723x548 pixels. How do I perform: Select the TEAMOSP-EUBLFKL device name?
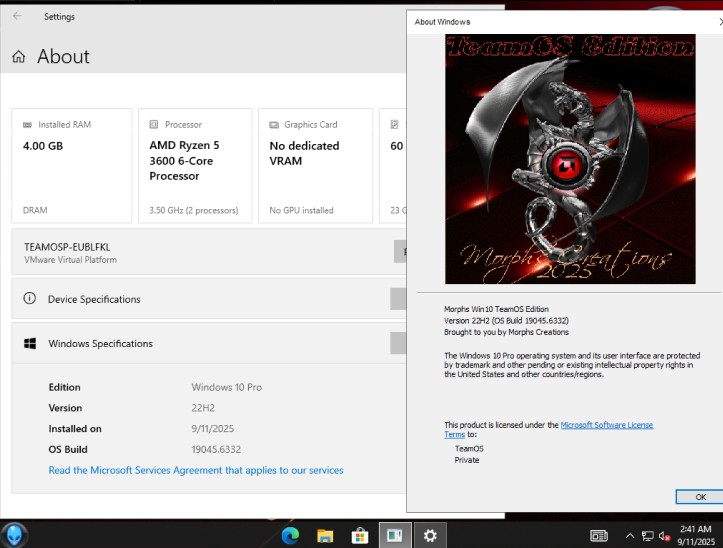pos(67,247)
